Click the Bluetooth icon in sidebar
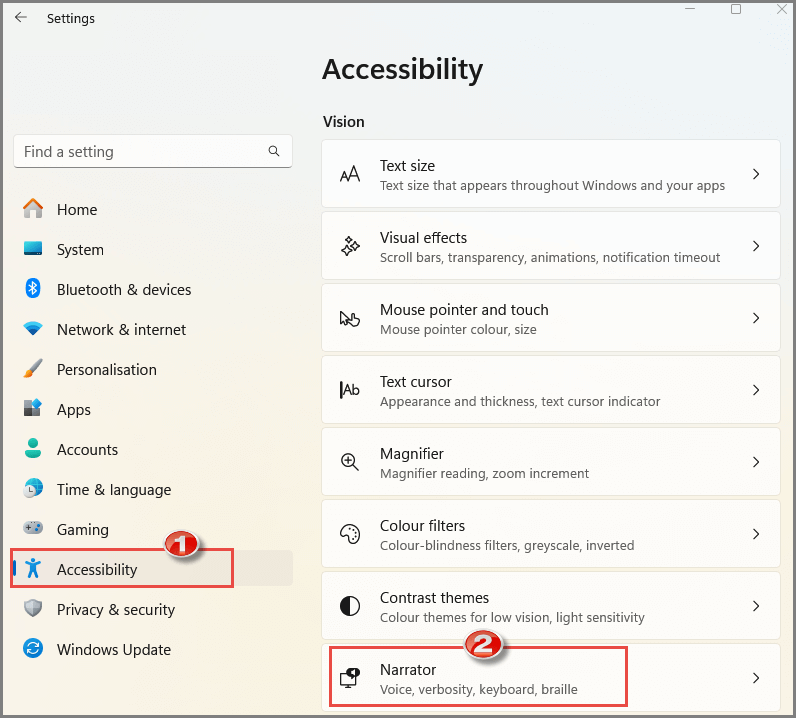The height and width of the screenshot is (718, 796). click(33, 288)
